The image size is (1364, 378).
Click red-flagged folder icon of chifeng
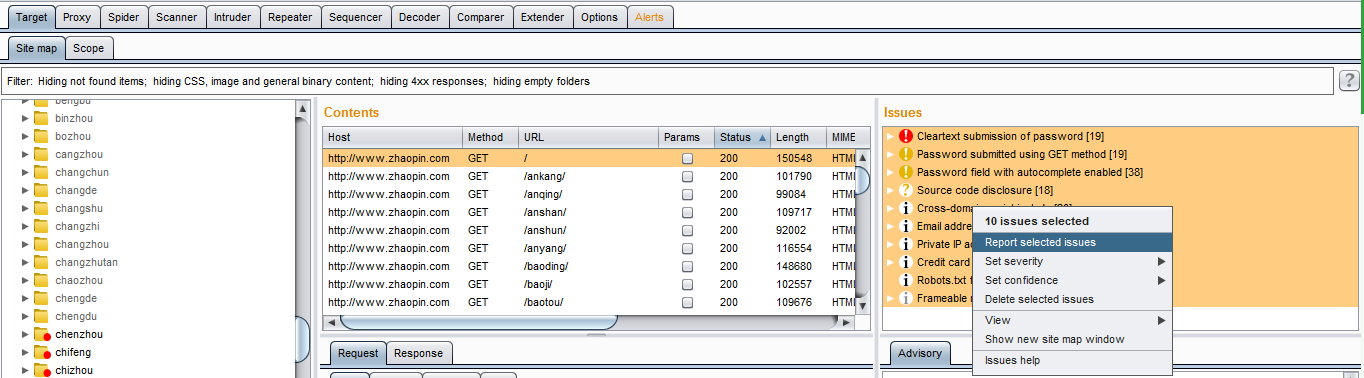[42, 352]
